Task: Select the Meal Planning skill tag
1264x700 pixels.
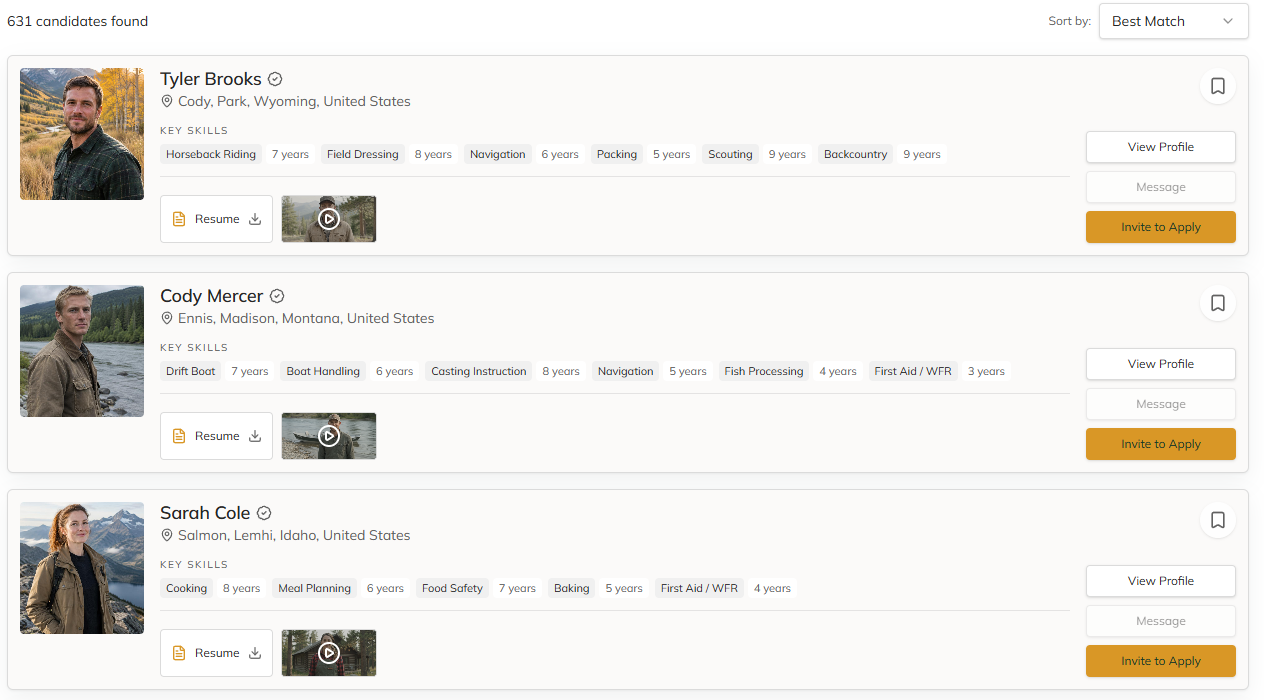Action: [x=315, y=588]
